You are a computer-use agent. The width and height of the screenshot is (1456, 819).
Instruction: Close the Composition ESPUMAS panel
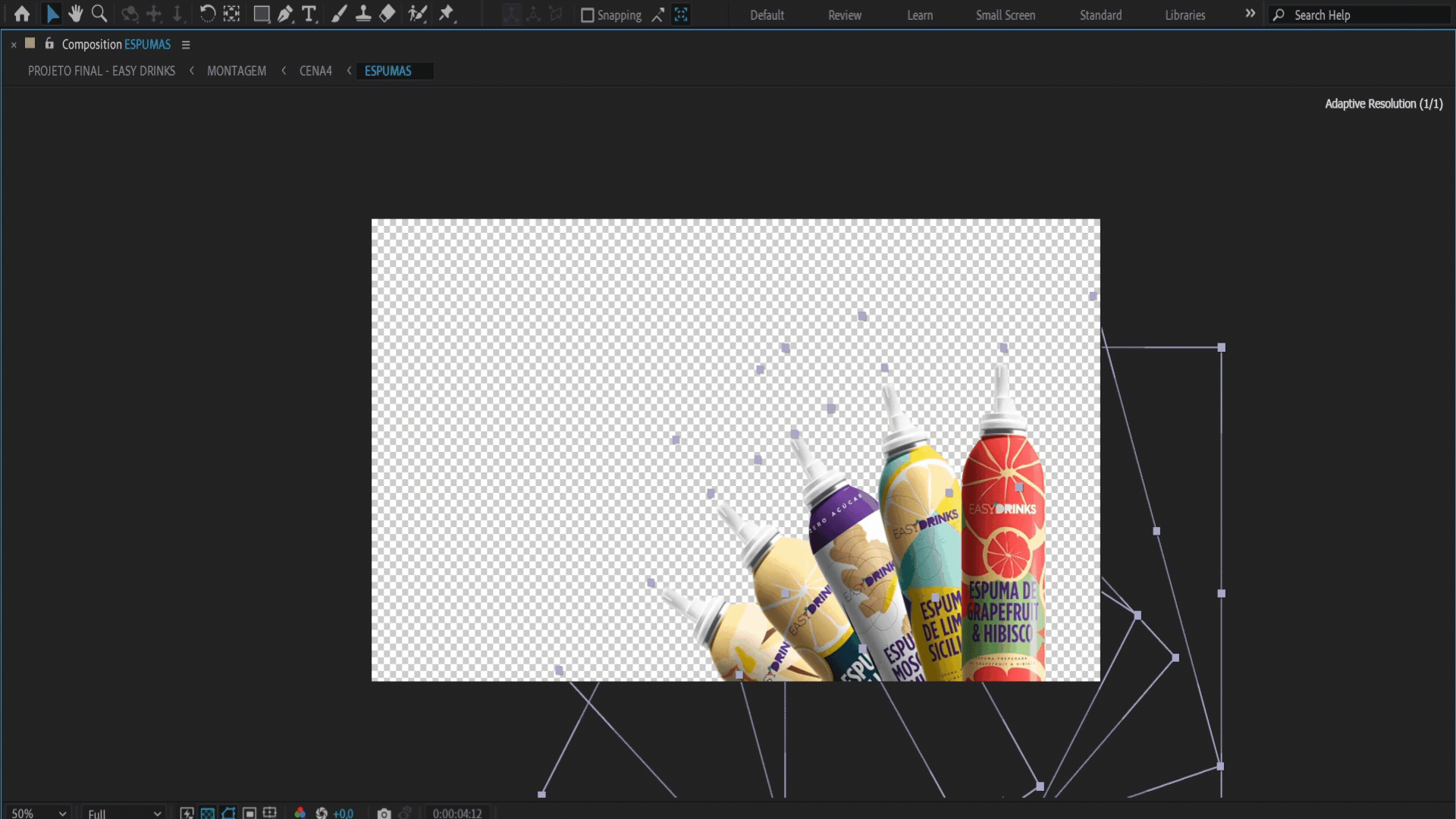point(14,45)
